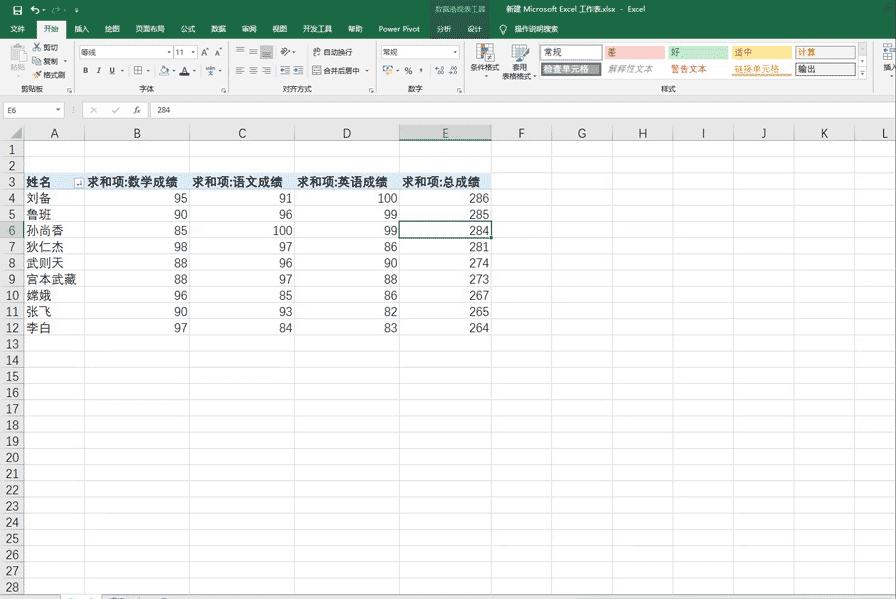The width and height of the screenshot is (896, 599).
Task: Click the insert function fx icon
Action: click(x=137, y=110)
